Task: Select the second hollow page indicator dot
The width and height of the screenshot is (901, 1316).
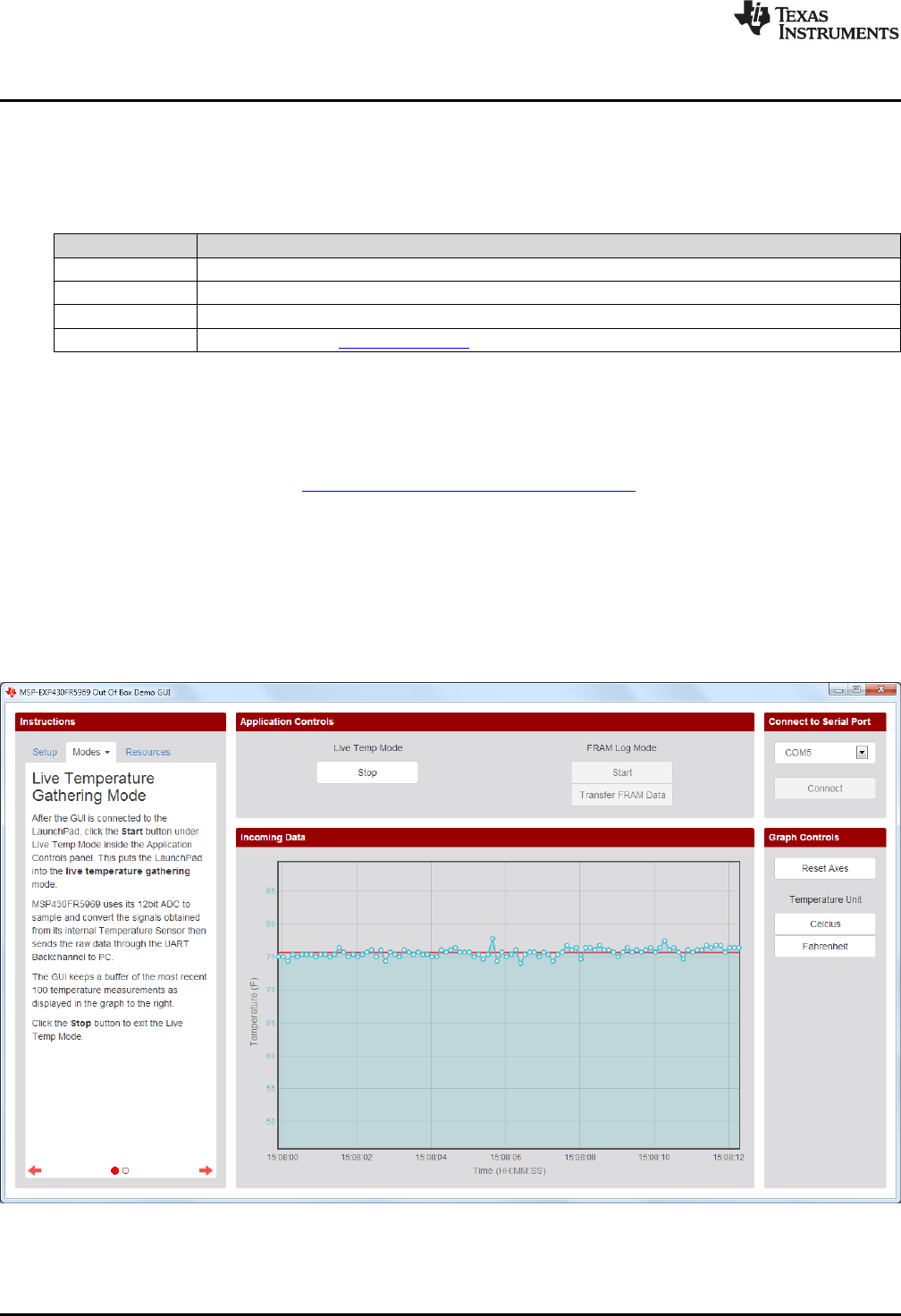Action: 125,1170
